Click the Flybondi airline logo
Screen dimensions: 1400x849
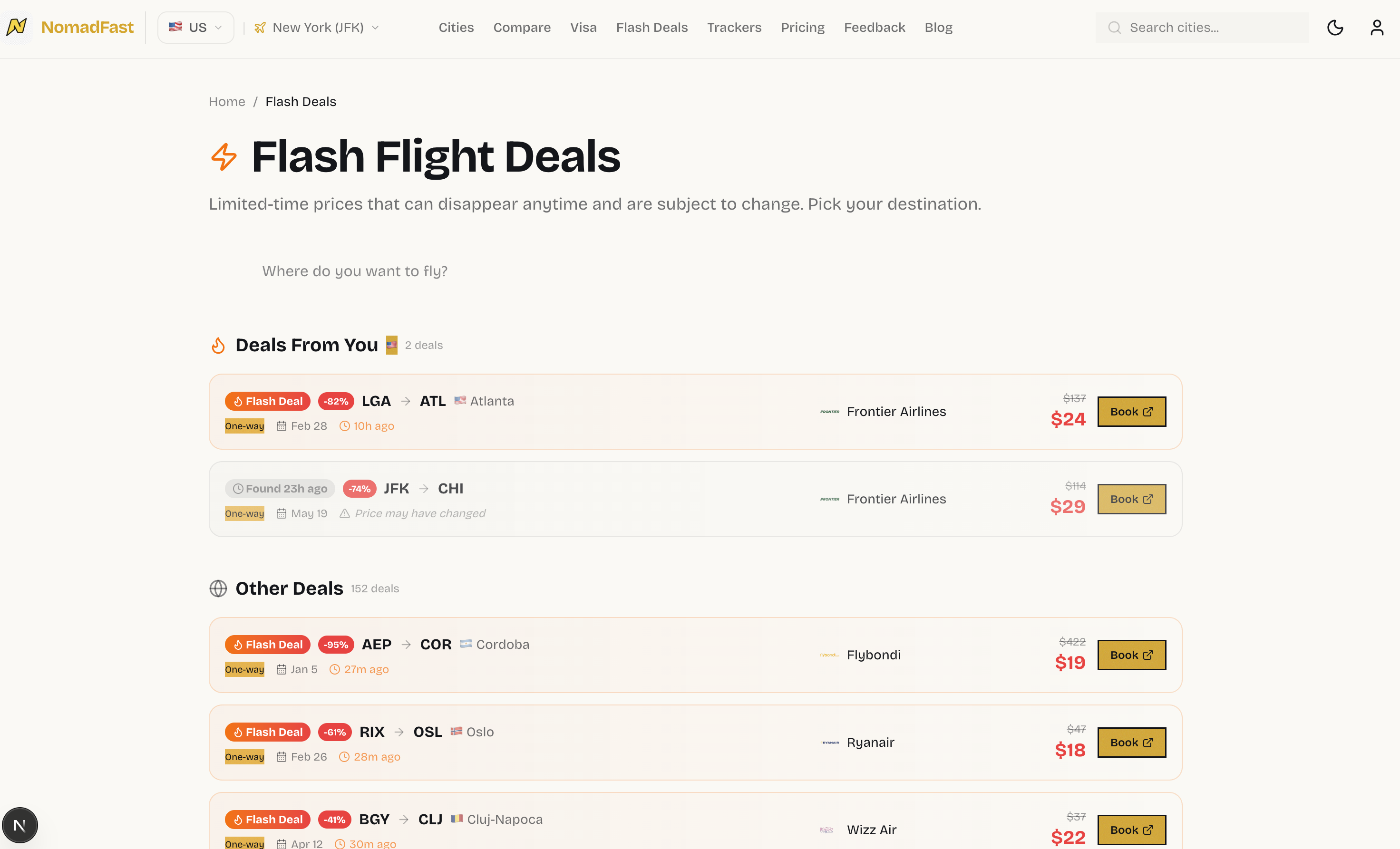click(x=829, y=654)
